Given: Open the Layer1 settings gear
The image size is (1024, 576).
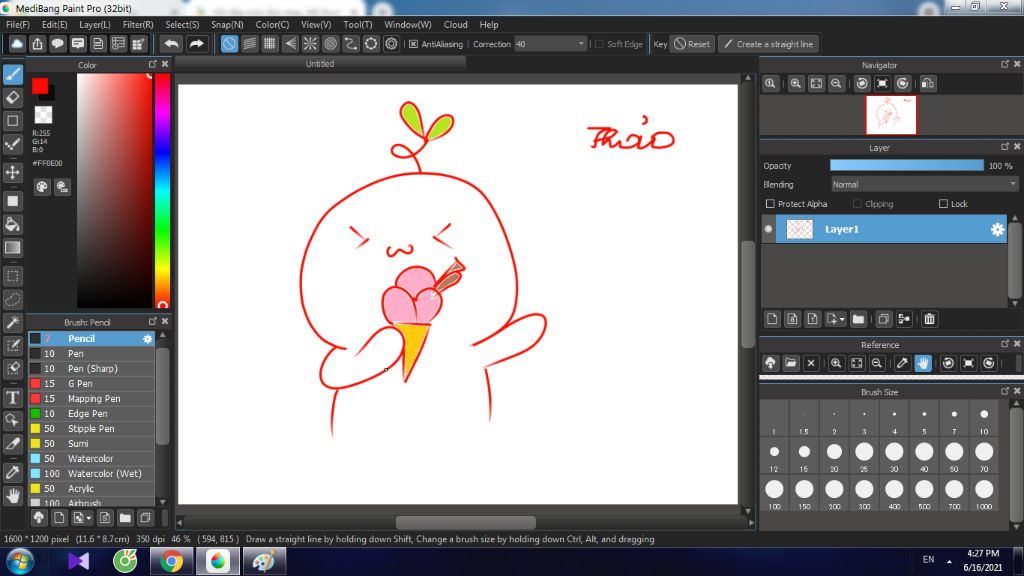Looking at the screenshot, I should 997,229.
